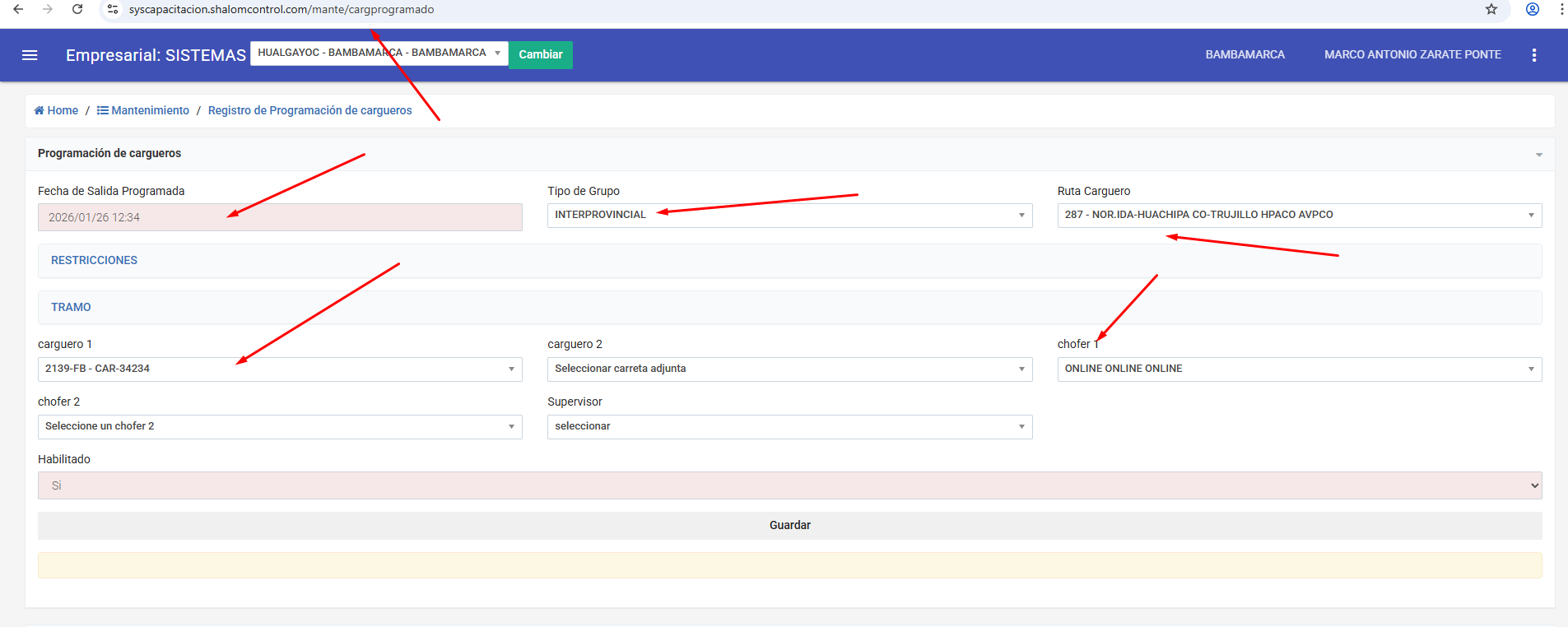Choose a carreta in carguero 2 dropdown
Screen dimensions: 1568x627
pyautogui.click(x=789, y=369)
